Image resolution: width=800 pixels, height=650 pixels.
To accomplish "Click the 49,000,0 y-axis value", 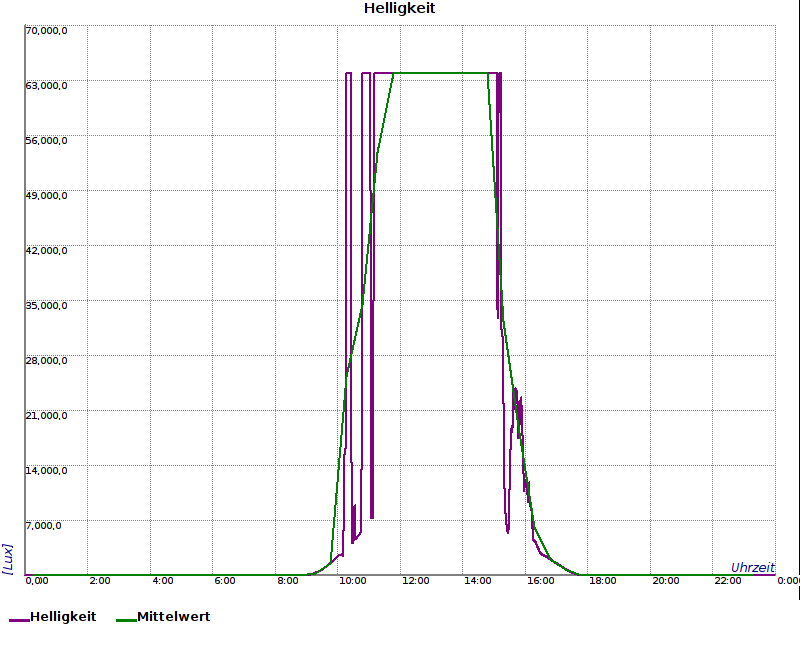I will click(46, 195).
